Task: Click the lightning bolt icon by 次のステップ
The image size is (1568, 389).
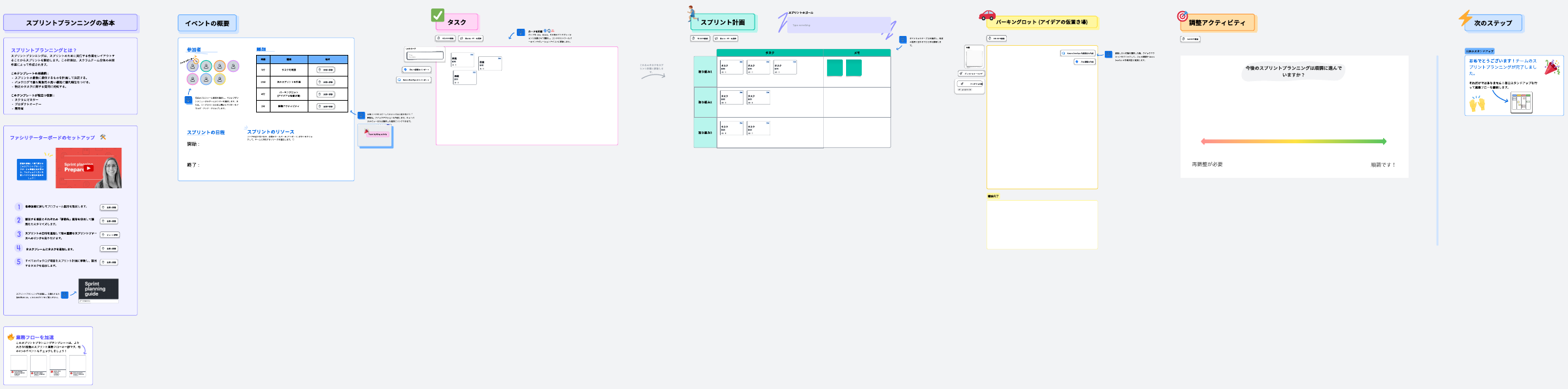Action: click(1465, 18)
